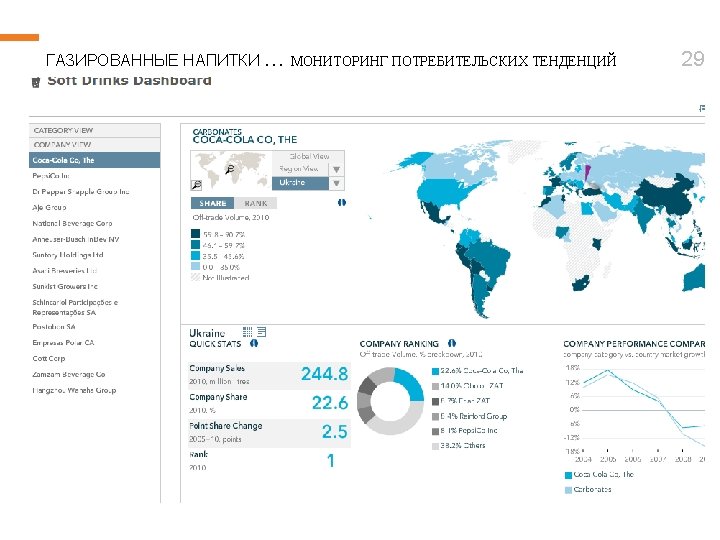Click the COCA-COLA CO, THE map heading
The width and height of the screenshot is (720, 540).
tap(245, 140)
